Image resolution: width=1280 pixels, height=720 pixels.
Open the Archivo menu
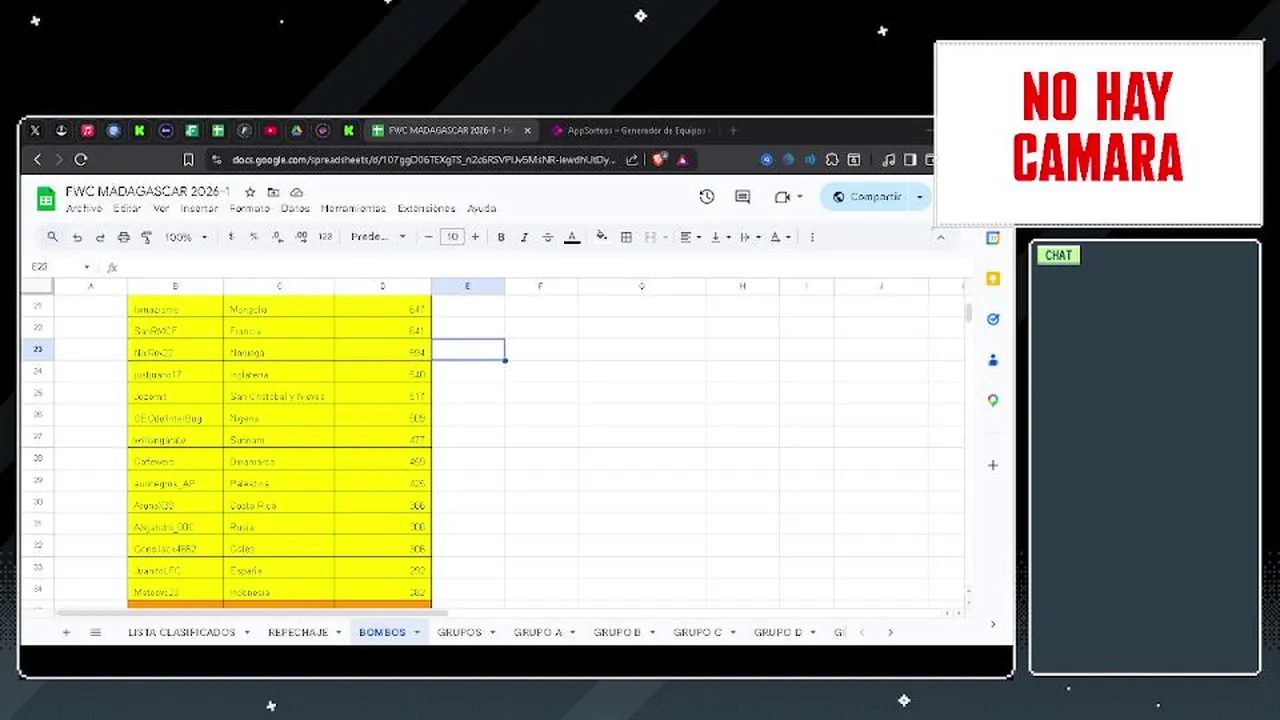[84, 208]
